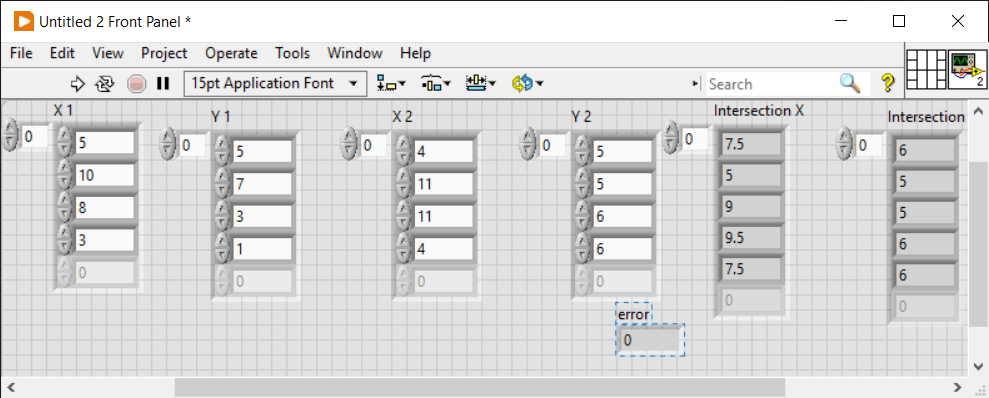Click Y 2 array index stepper
The image size is (989, 398).
coord(528,143)
